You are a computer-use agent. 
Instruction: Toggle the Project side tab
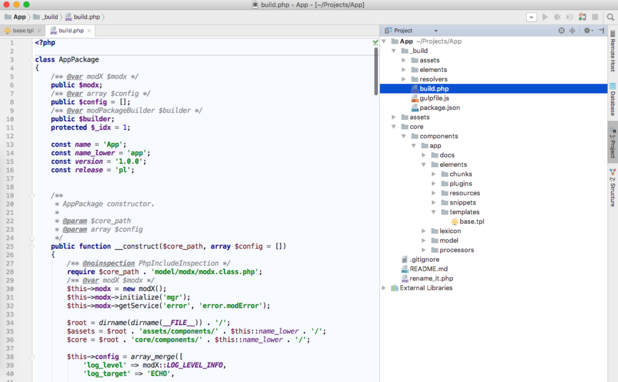(x=613, y=142)
